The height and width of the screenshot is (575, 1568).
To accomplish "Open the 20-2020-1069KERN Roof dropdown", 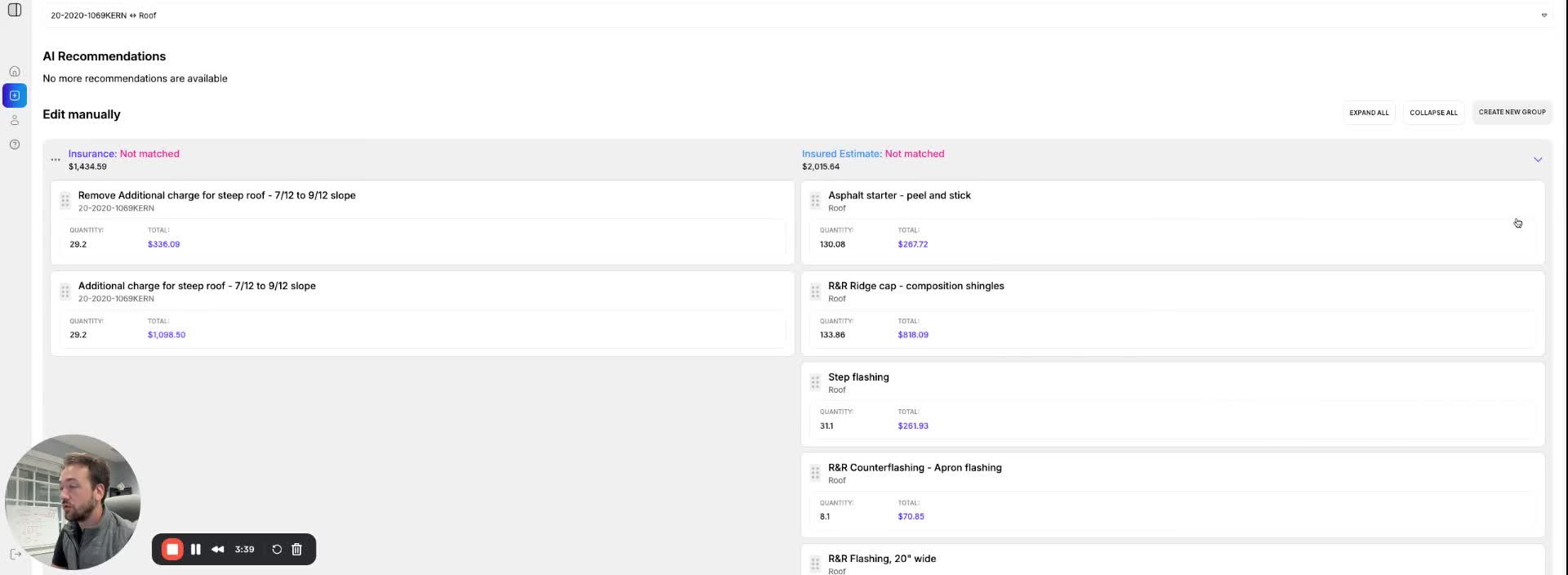I will click(x=796, y=15).
